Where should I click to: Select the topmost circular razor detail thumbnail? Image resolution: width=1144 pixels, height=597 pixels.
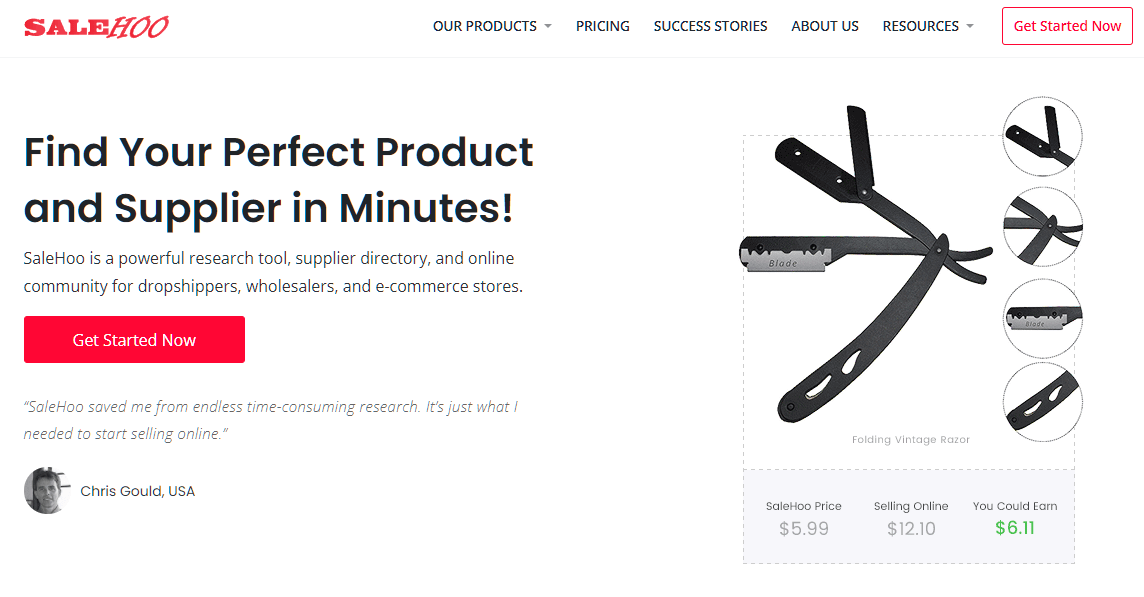point(1042,136)
